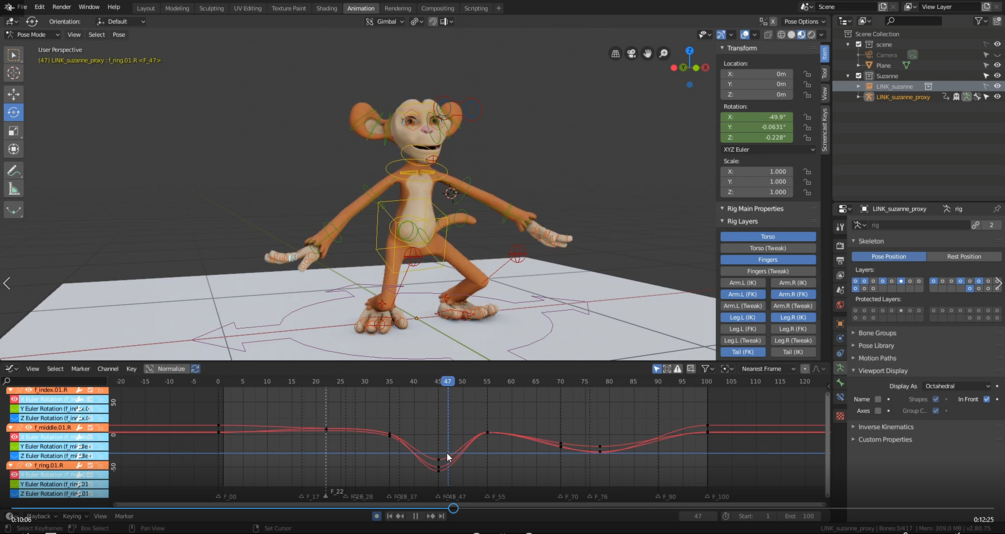Pause playback in the timeline
Screen dimensions: 1005x534
(x=415, y=516)
